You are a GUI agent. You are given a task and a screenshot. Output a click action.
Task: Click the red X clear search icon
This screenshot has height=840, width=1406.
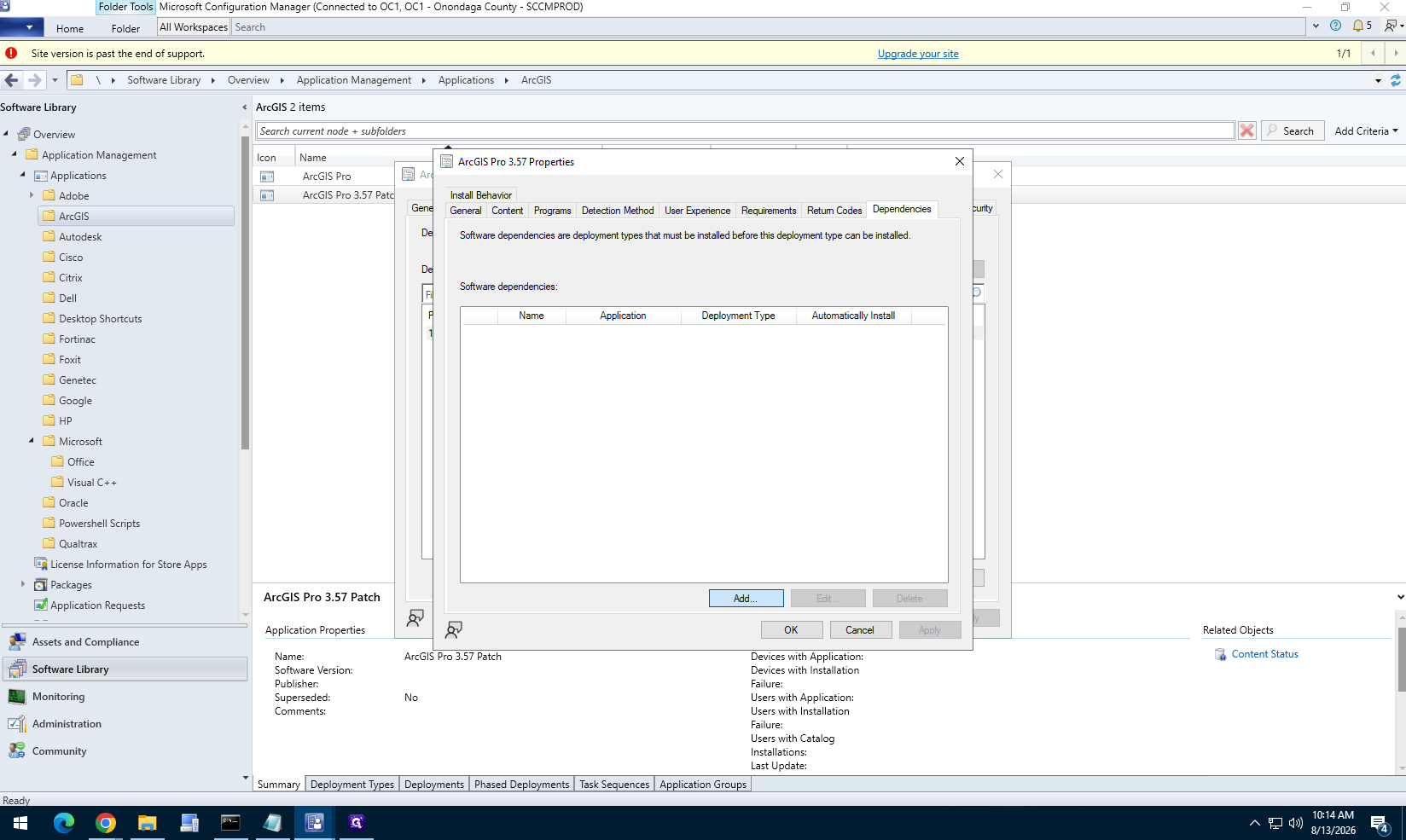[x=1247, y=130]
